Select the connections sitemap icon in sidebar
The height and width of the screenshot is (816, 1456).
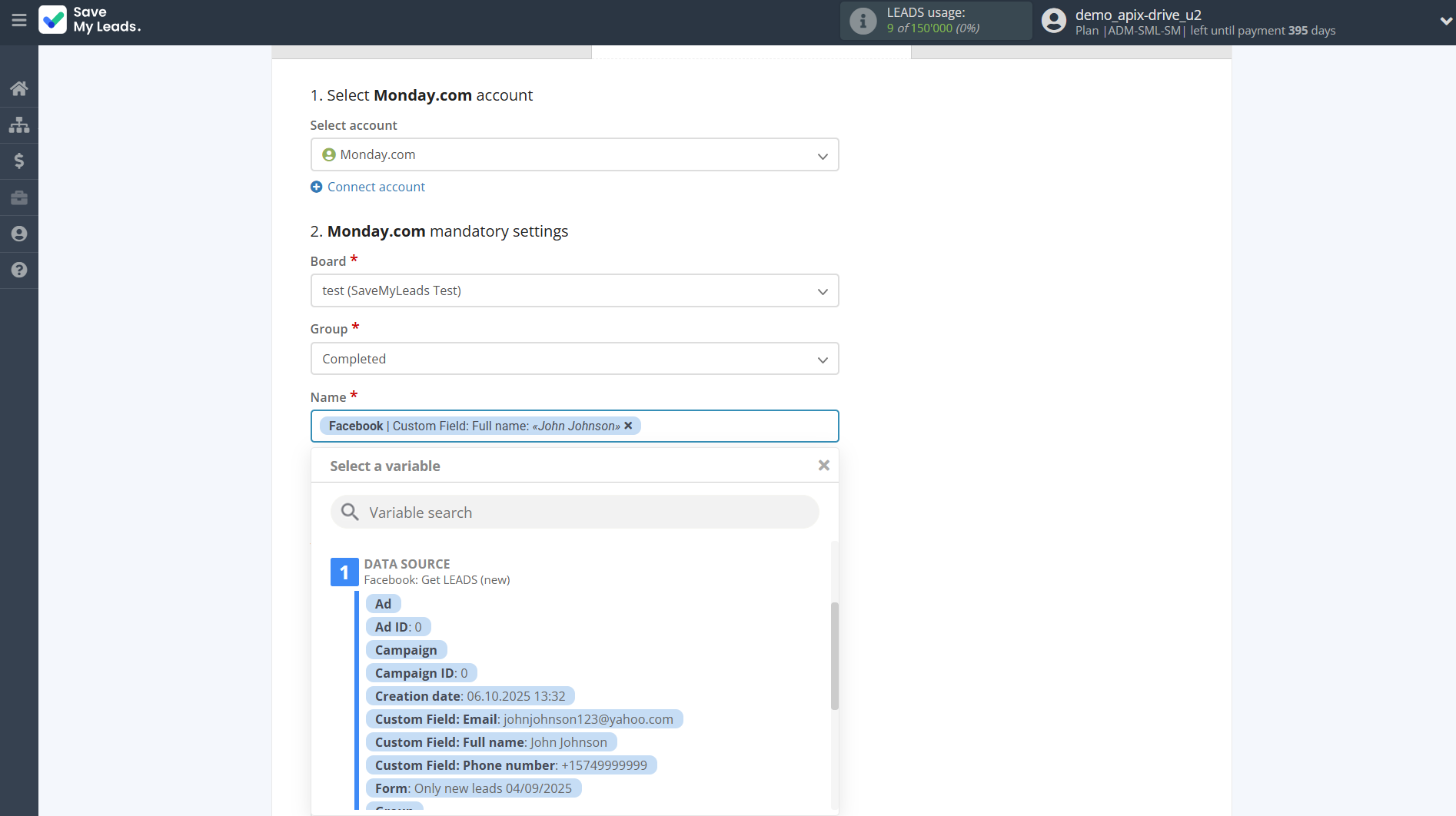tap(19, 124)
